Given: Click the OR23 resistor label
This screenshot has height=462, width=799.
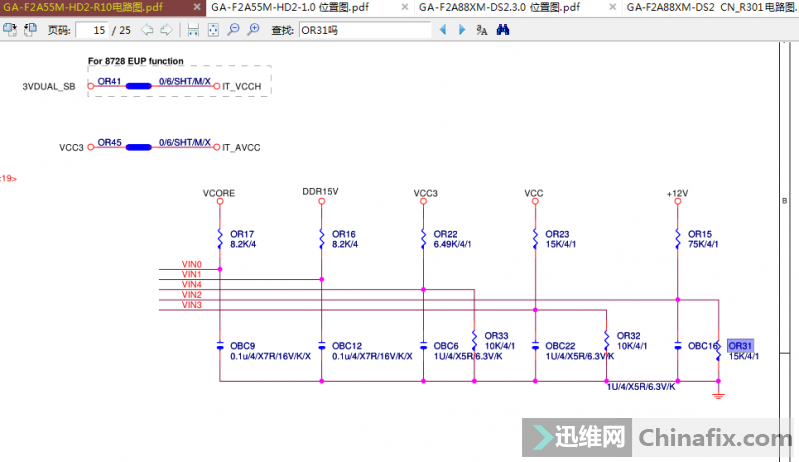Looking at the screenshot, I should 557,234.
